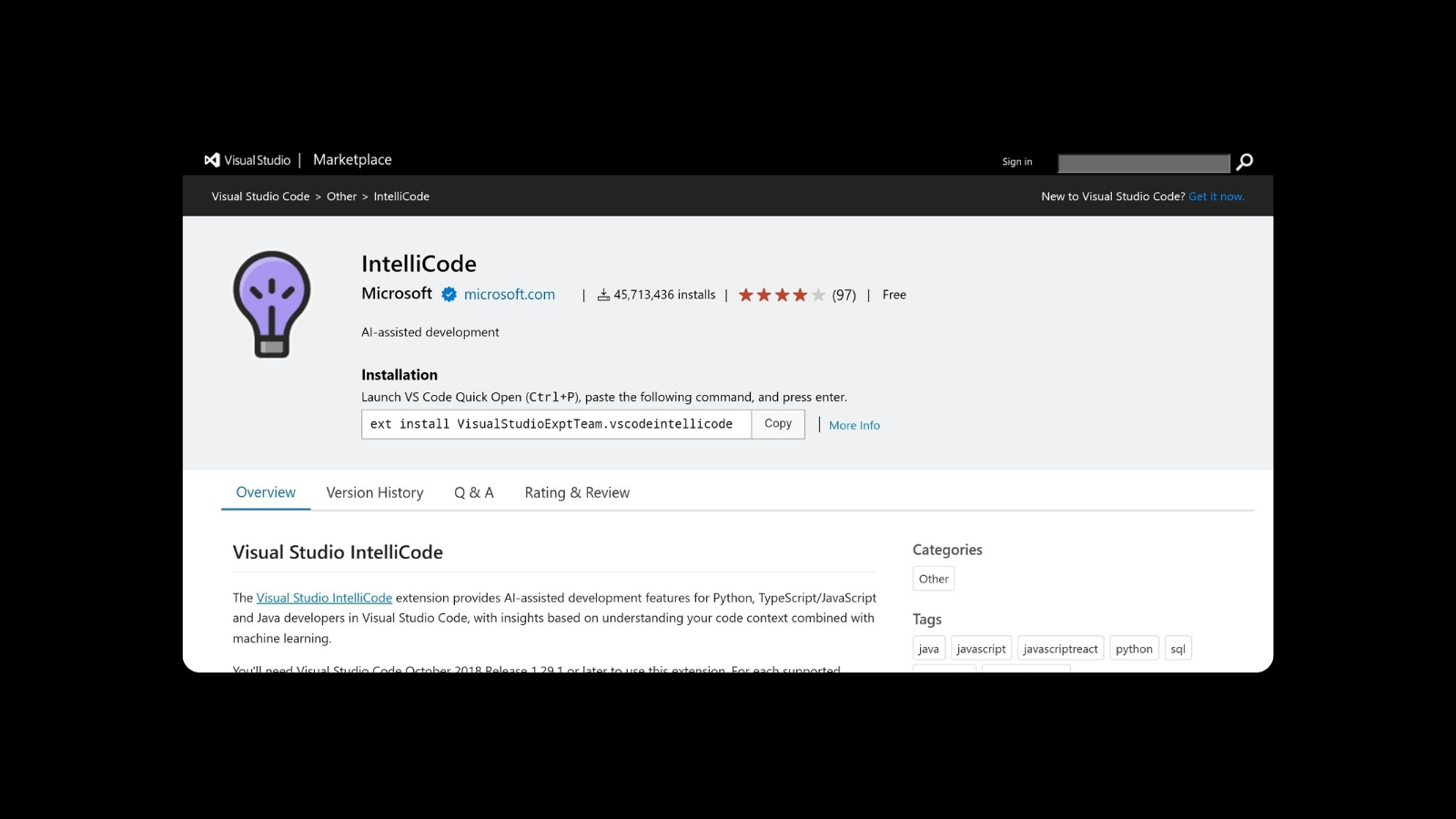This screenshot has height=819, width=1456.
Task: Copy the install command
Action: 778,424
